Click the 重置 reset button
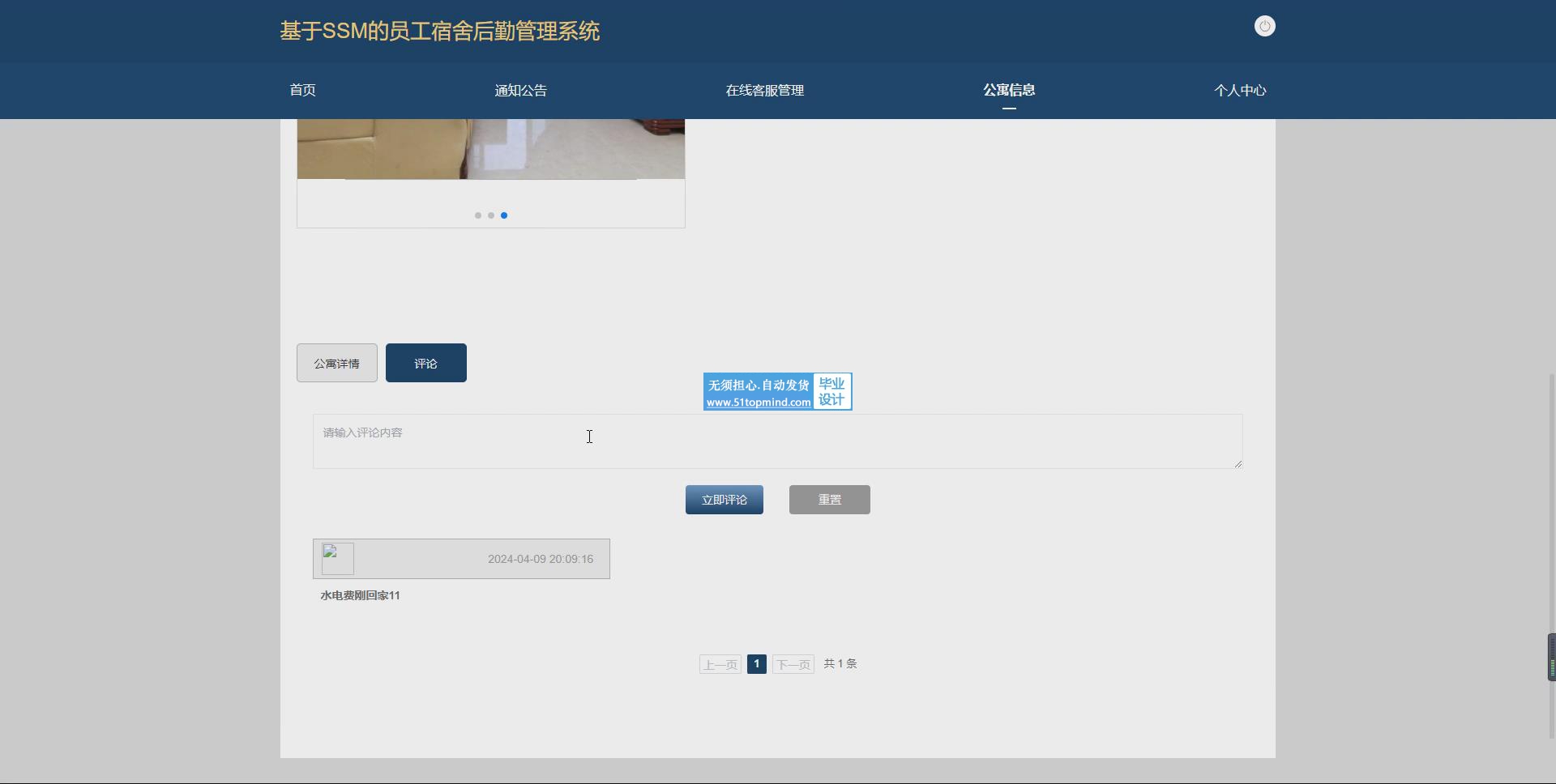 pyautogui.click(x=830, y=500)
